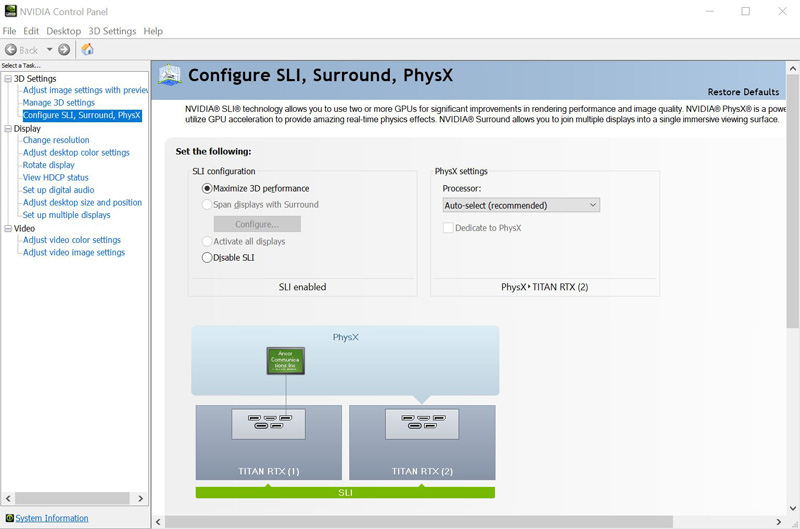Viewport: 800px width, 529px height.
Task: Click the SLI enabled status text
Action: pyautogui.click(x=303, y=287)
